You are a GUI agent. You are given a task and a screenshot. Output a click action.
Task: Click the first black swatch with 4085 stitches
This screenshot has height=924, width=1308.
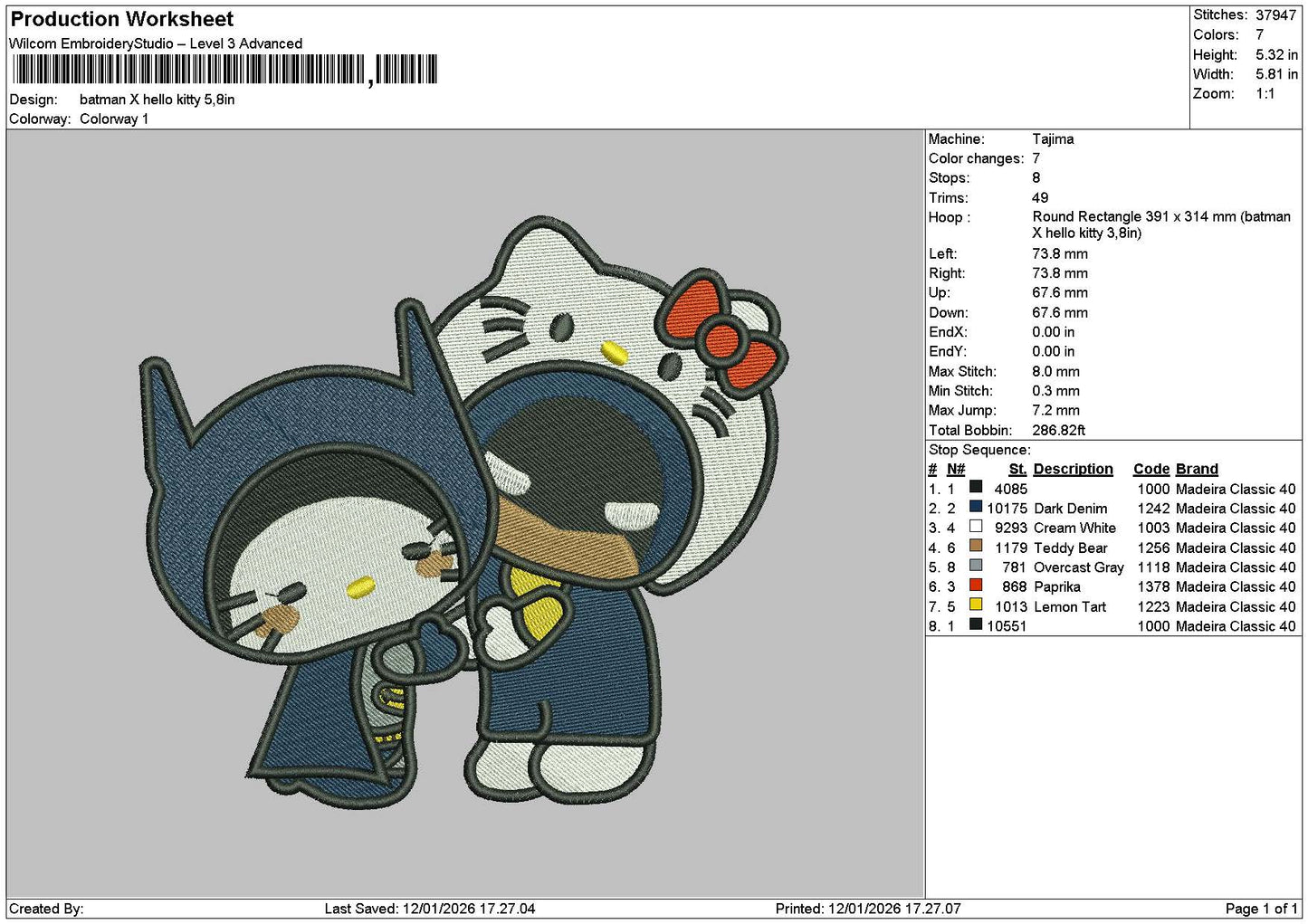[x=976, y=487]
